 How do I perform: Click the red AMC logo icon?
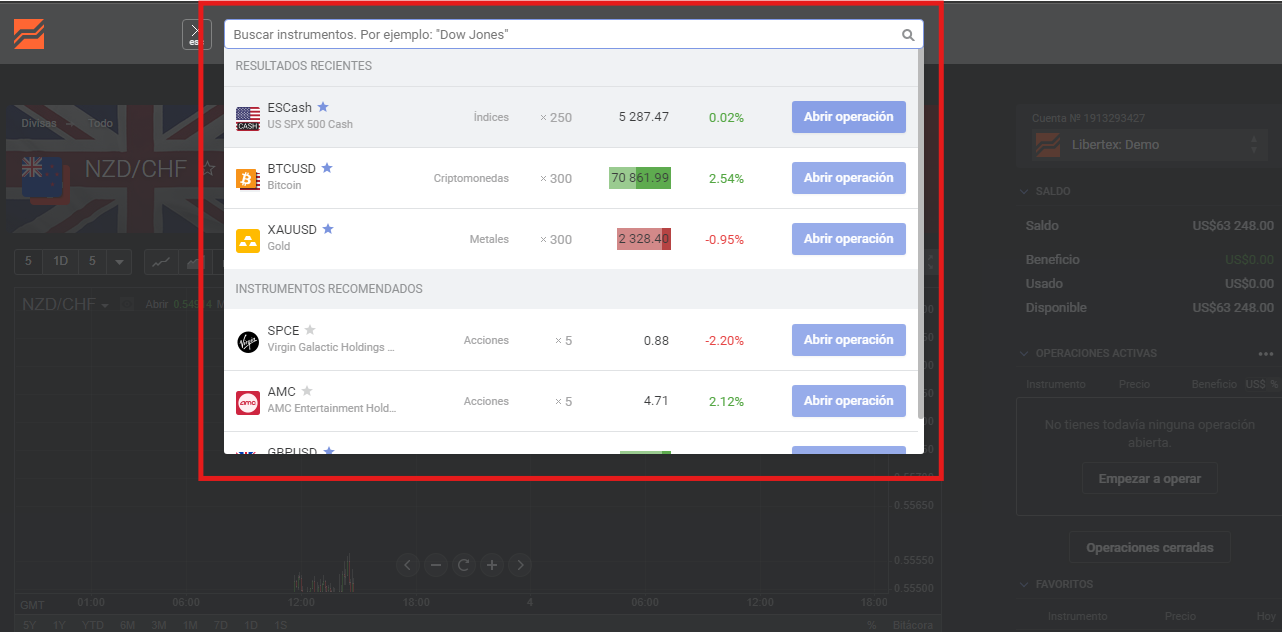tap(248, 403)
